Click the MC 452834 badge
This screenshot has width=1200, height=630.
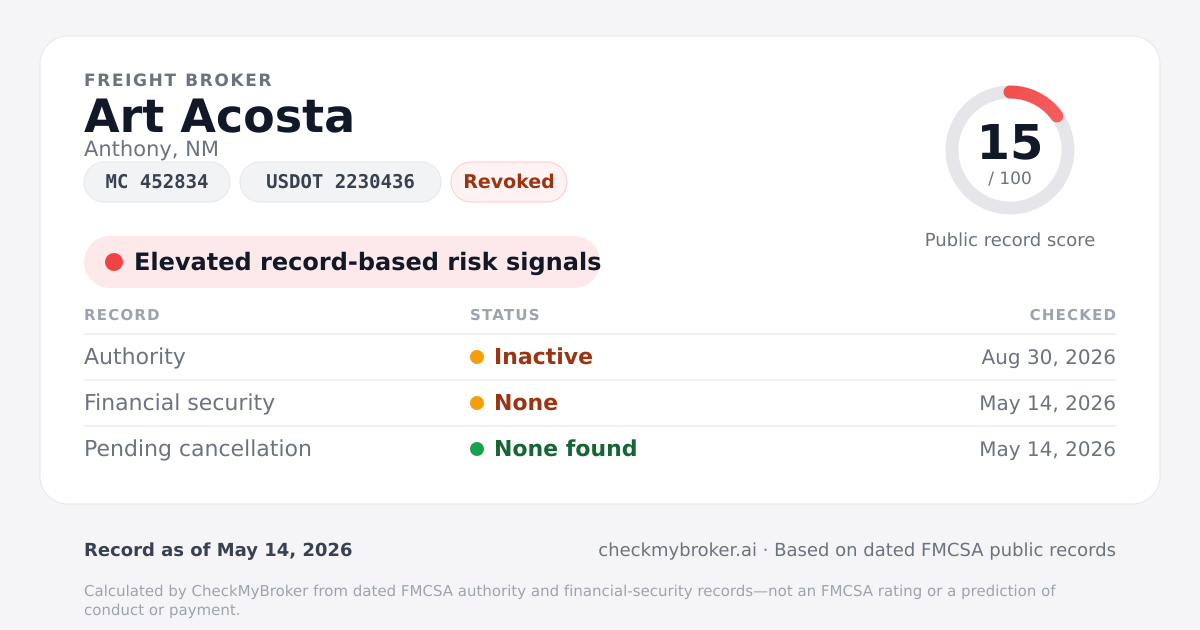pyautogui.click(x=157, y=182)
